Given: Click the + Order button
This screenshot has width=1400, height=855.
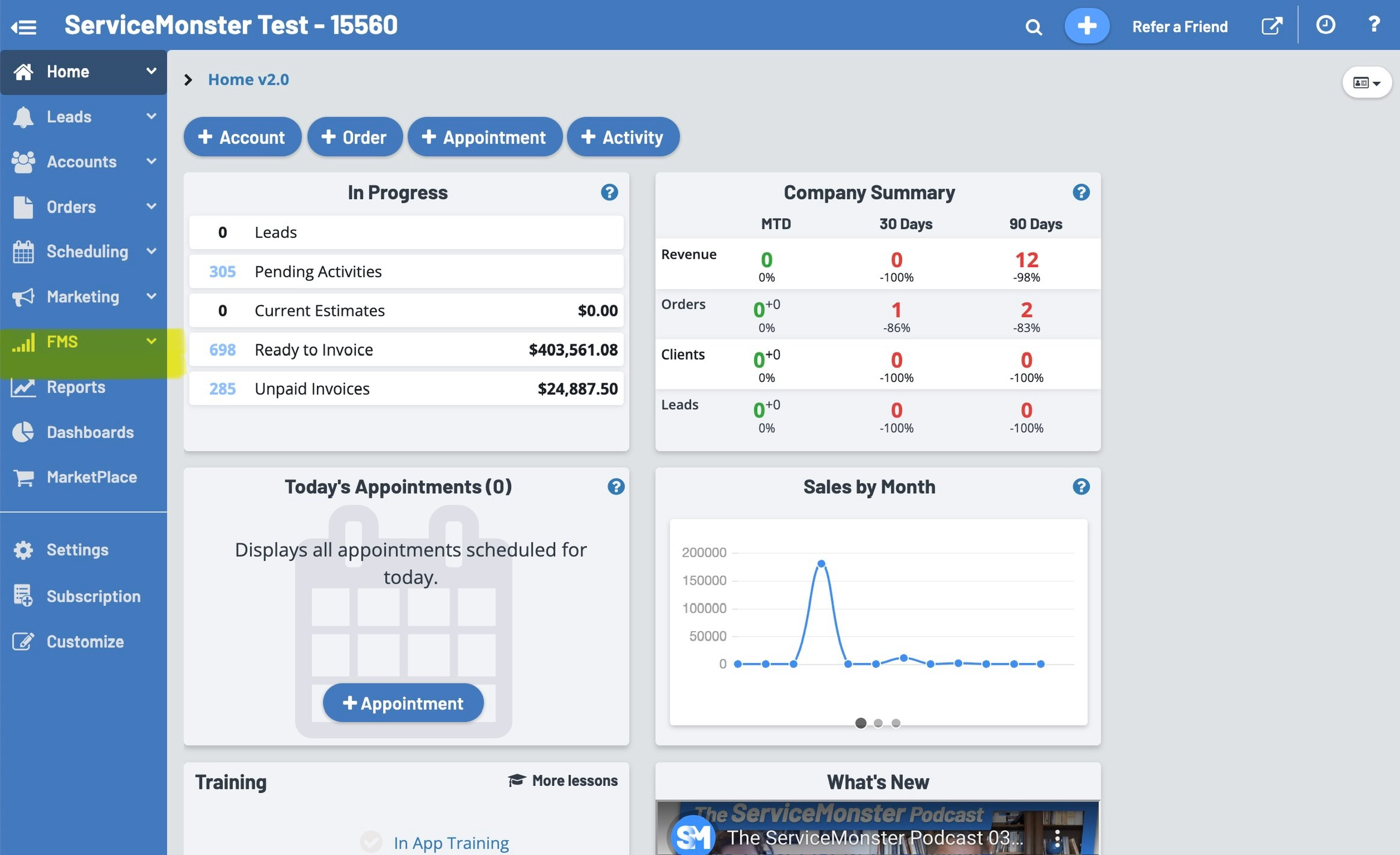Looking at the screenshot, I should point(354,137).
